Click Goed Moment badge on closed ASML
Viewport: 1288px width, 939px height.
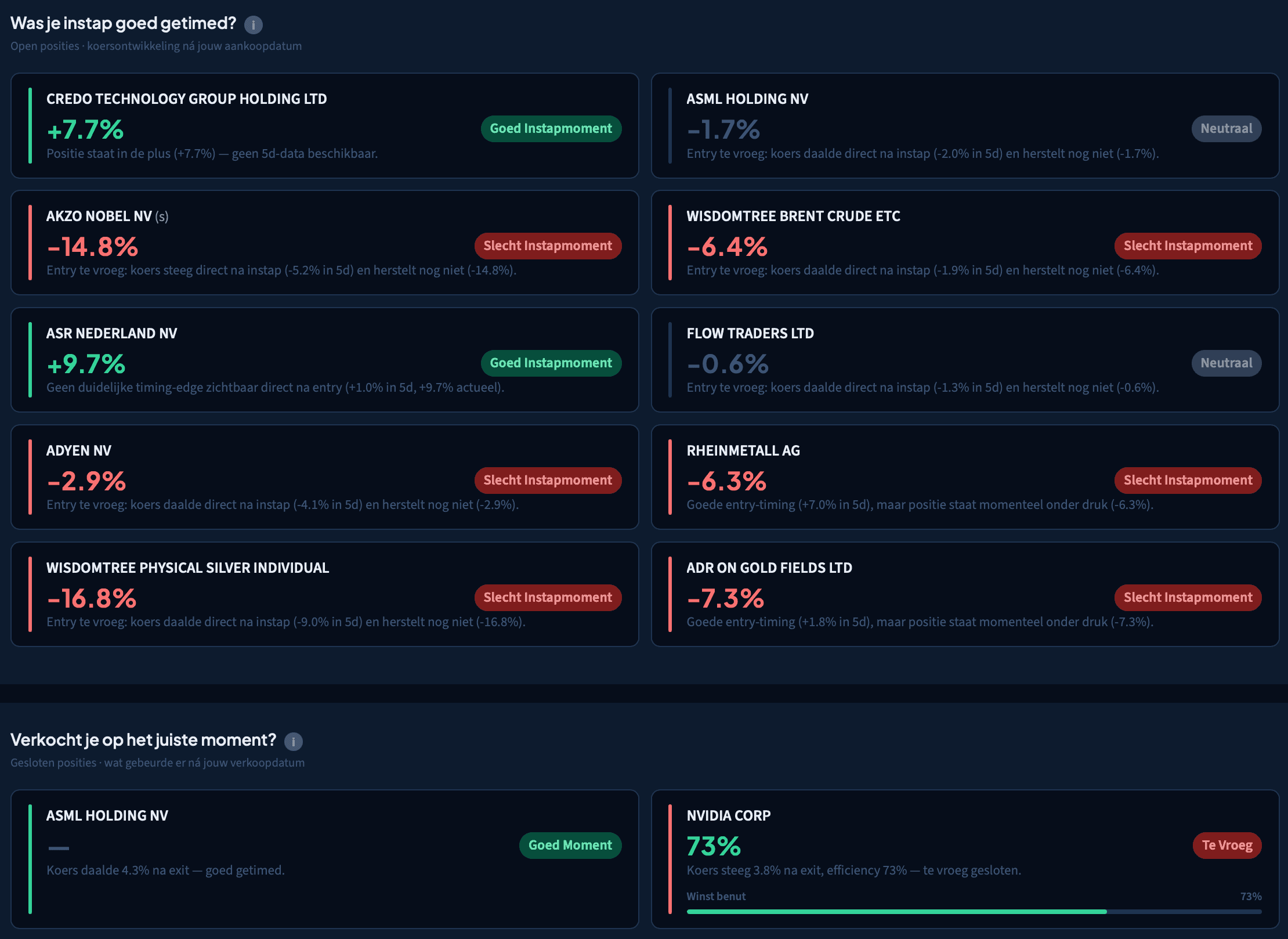click(x=570, y=846)
